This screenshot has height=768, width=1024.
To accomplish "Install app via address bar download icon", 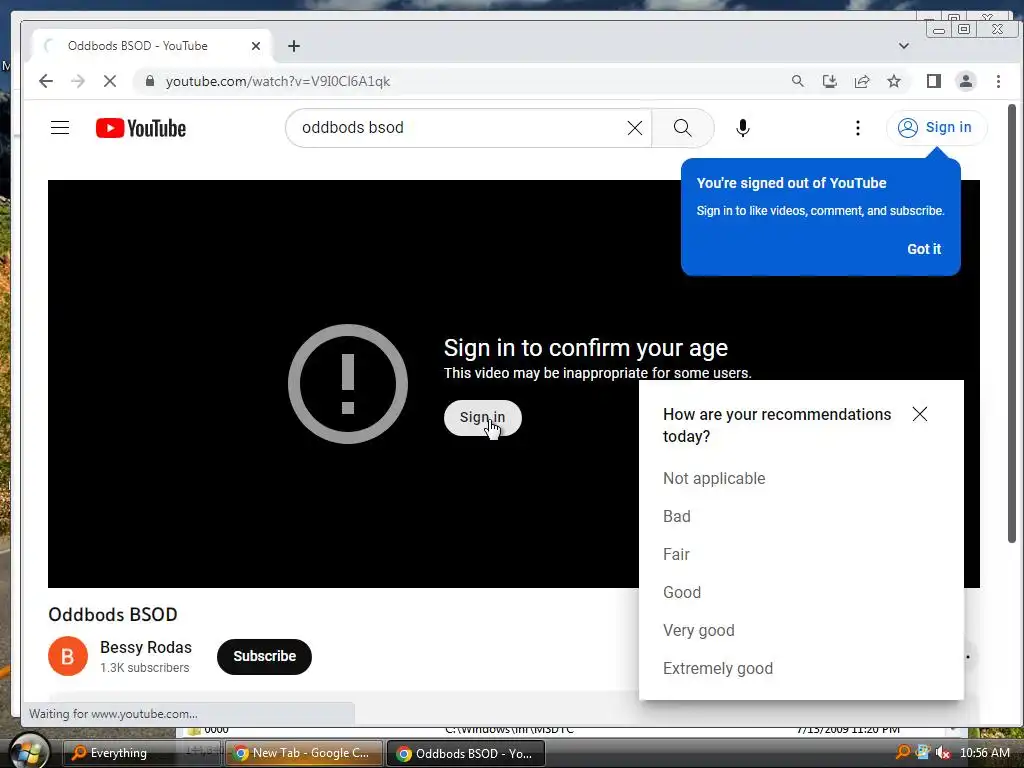I will click(829, 81).
